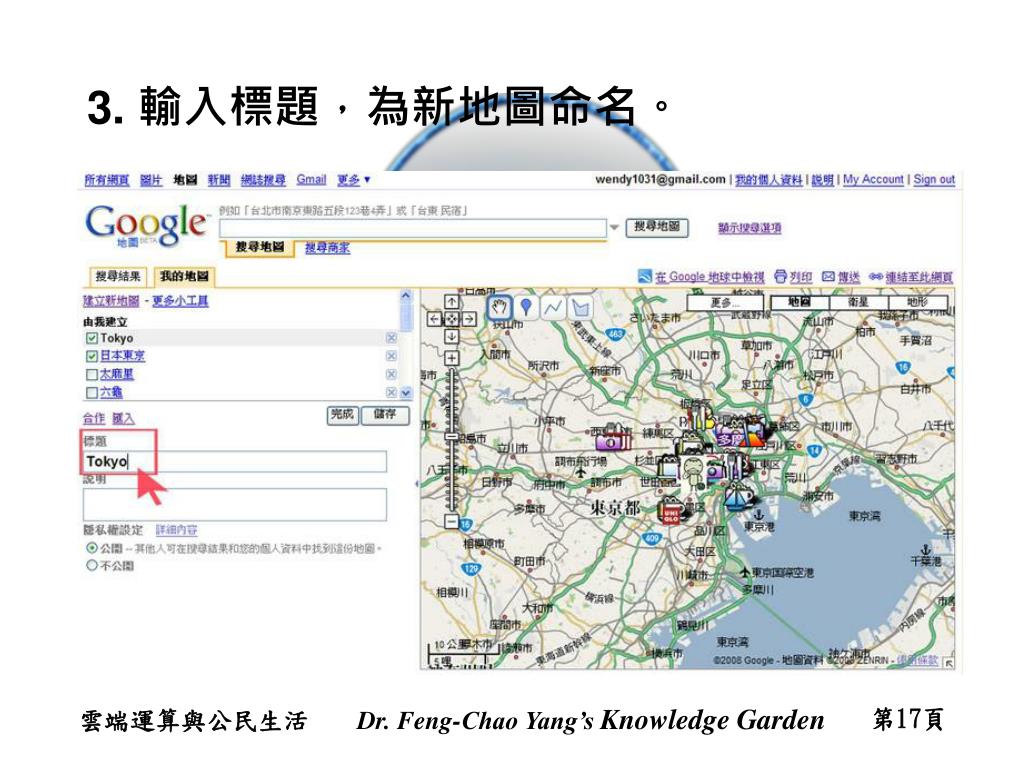Delete the 日本東京 map with its X icon

tap(391, 356)
